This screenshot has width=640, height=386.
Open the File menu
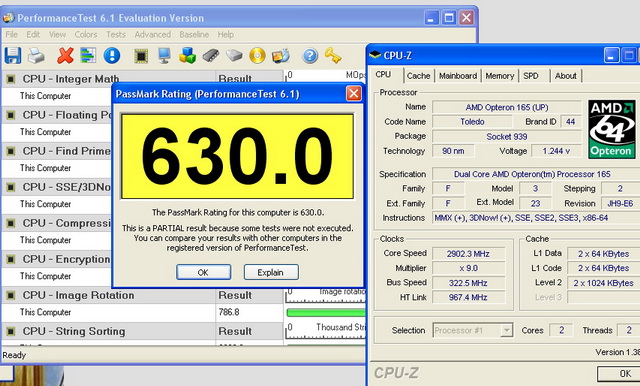pyautogui.click(x=11, y=35)
